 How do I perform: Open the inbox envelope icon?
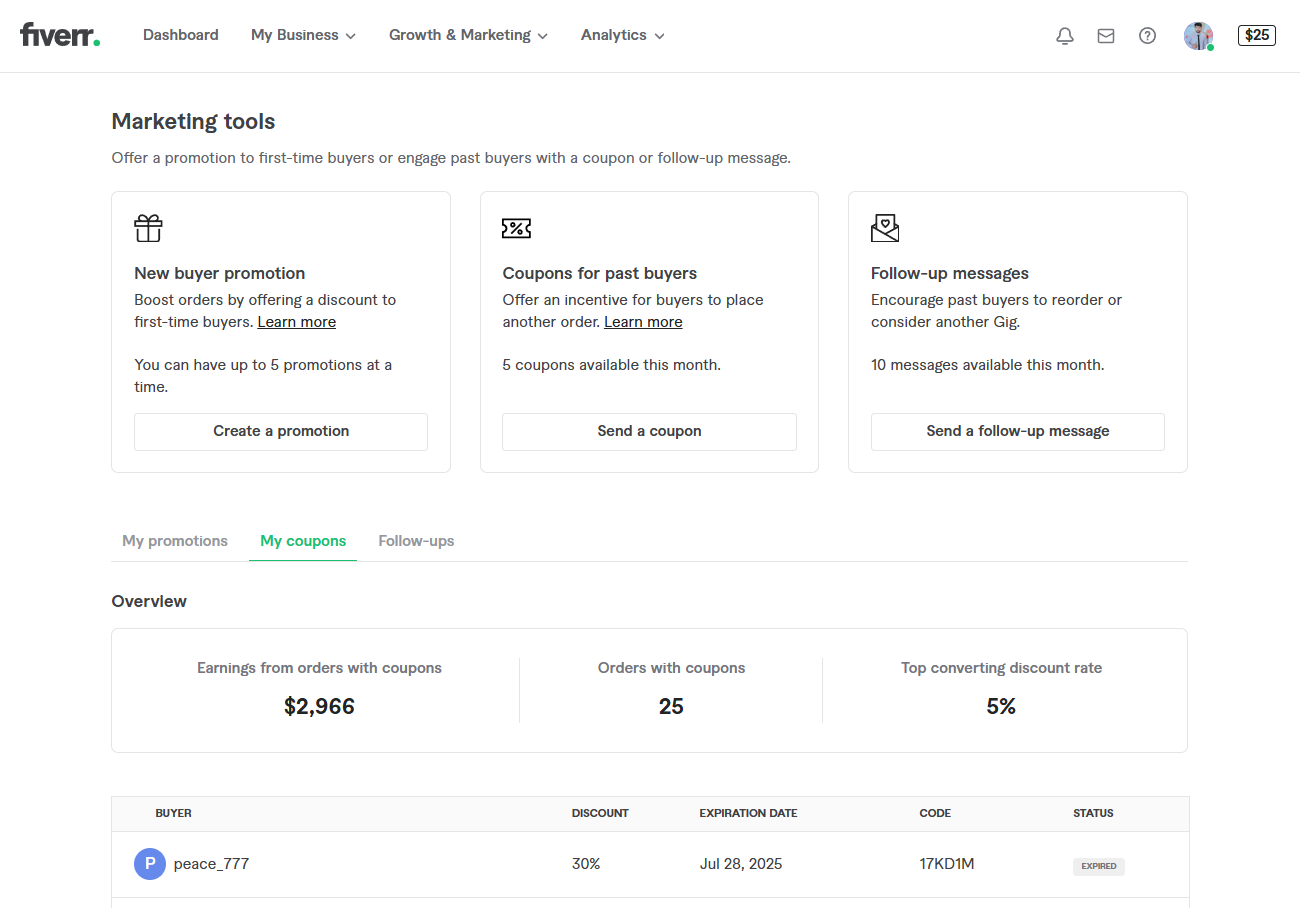1106,36
